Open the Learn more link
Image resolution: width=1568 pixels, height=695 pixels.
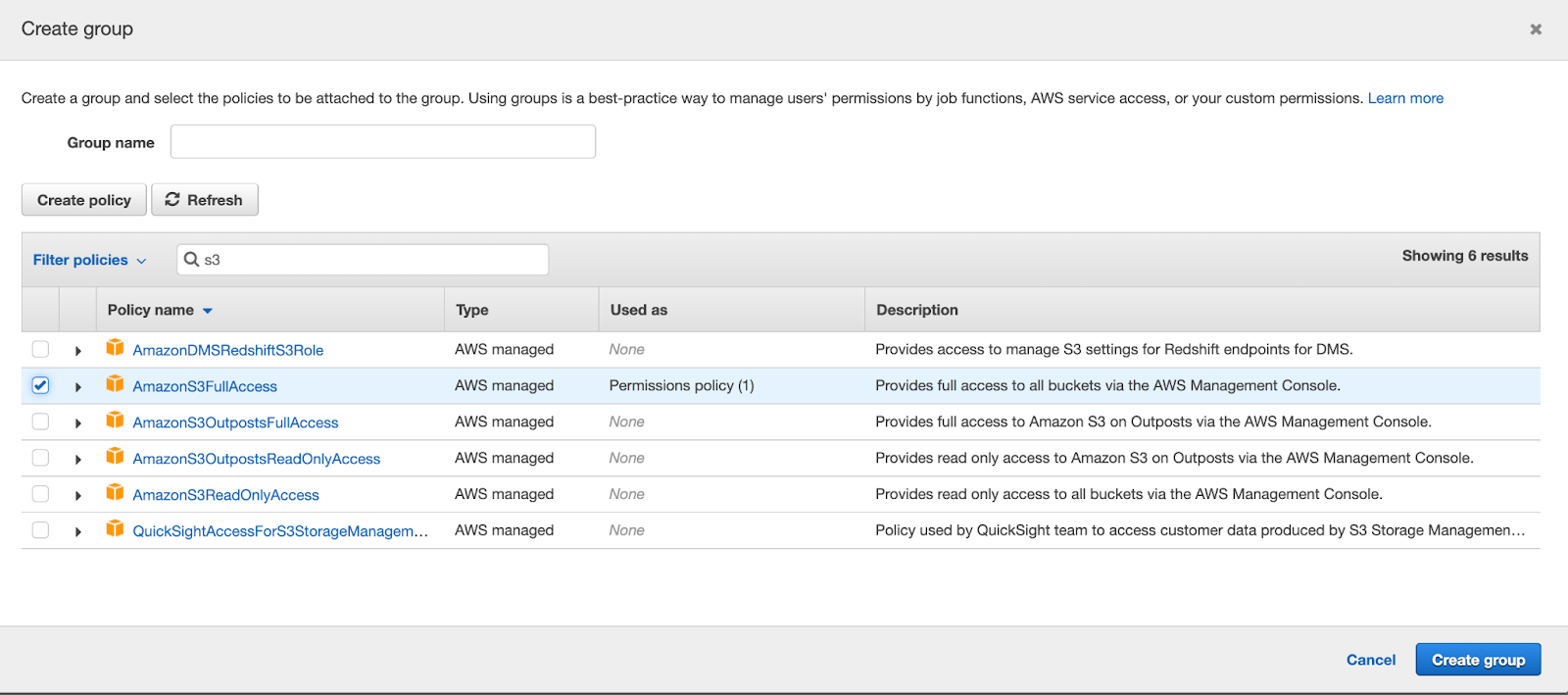coord(1405,98)
